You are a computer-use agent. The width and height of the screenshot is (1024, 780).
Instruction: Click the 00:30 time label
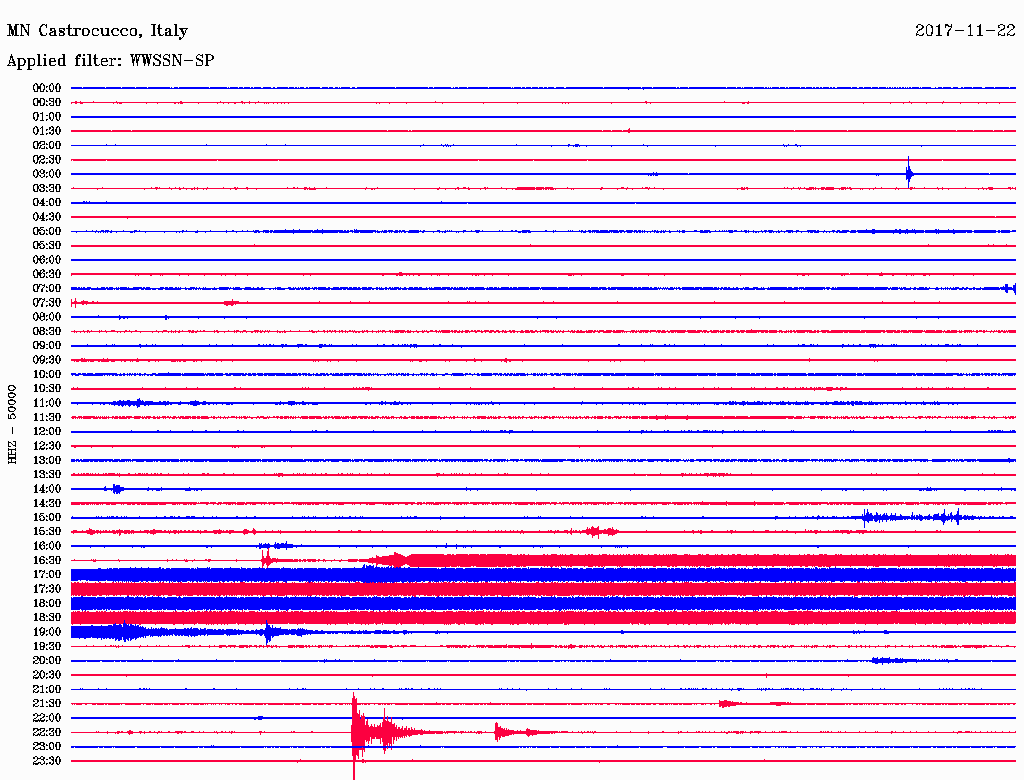[x=47, y=102]
